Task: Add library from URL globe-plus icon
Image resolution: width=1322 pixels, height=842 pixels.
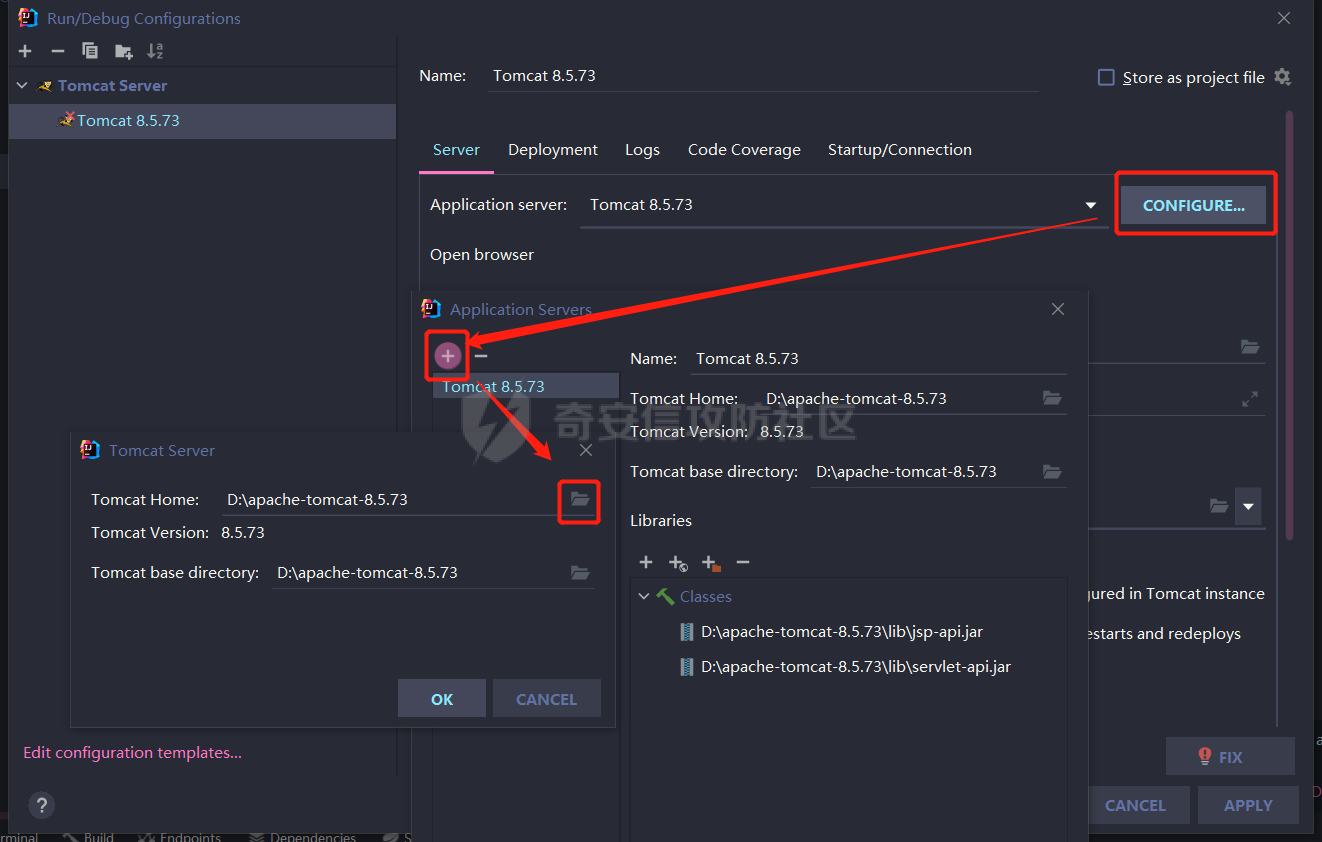Action: (678, 563)
